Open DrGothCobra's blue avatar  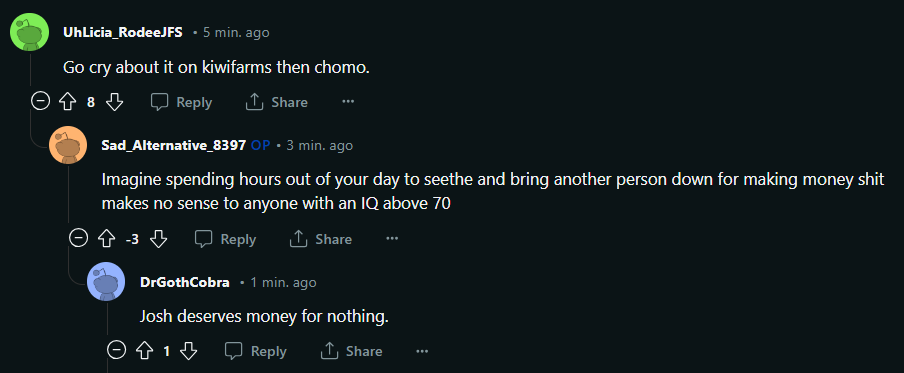click(106, 281)
